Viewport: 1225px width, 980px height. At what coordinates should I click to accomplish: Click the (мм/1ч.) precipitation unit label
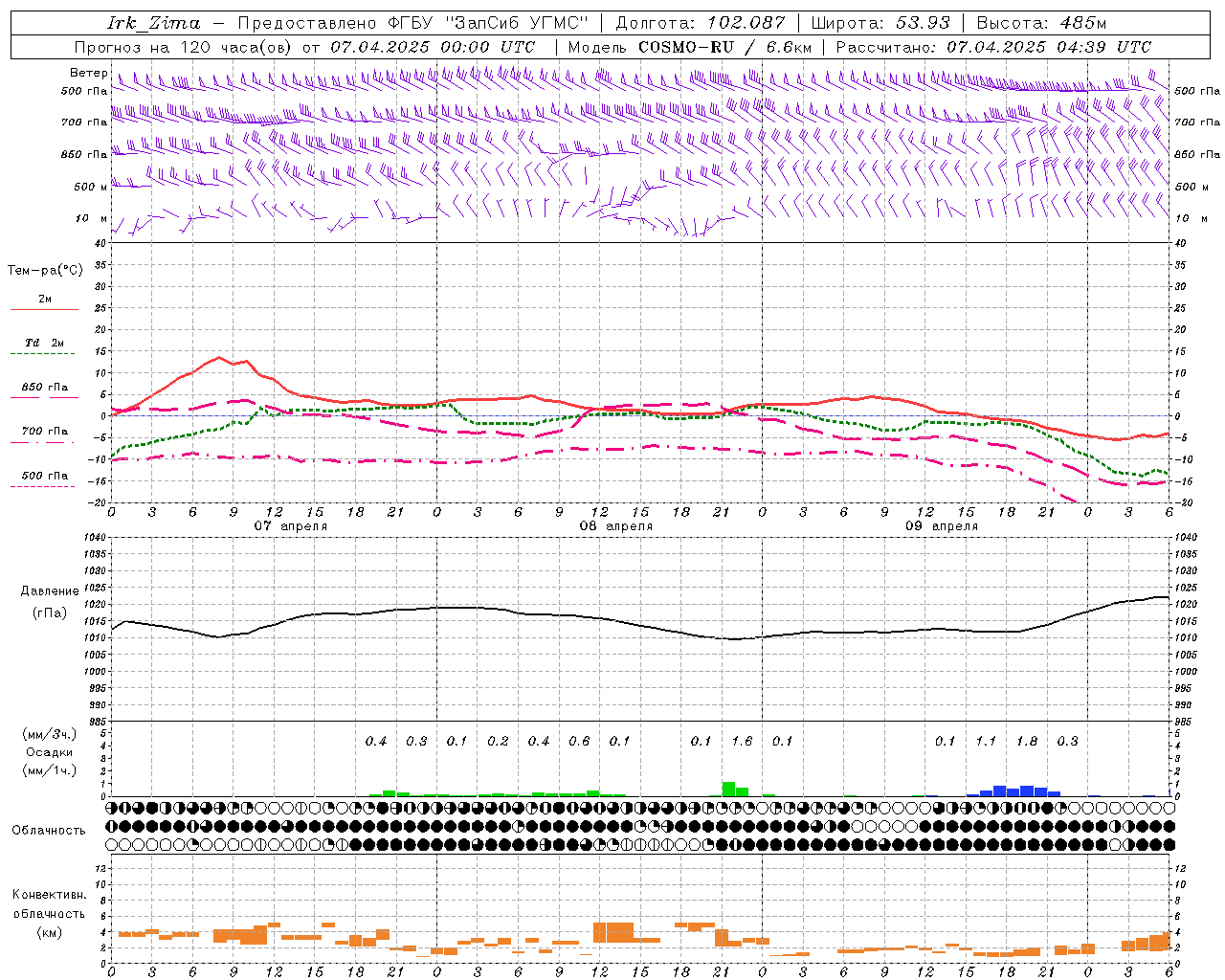49,770
